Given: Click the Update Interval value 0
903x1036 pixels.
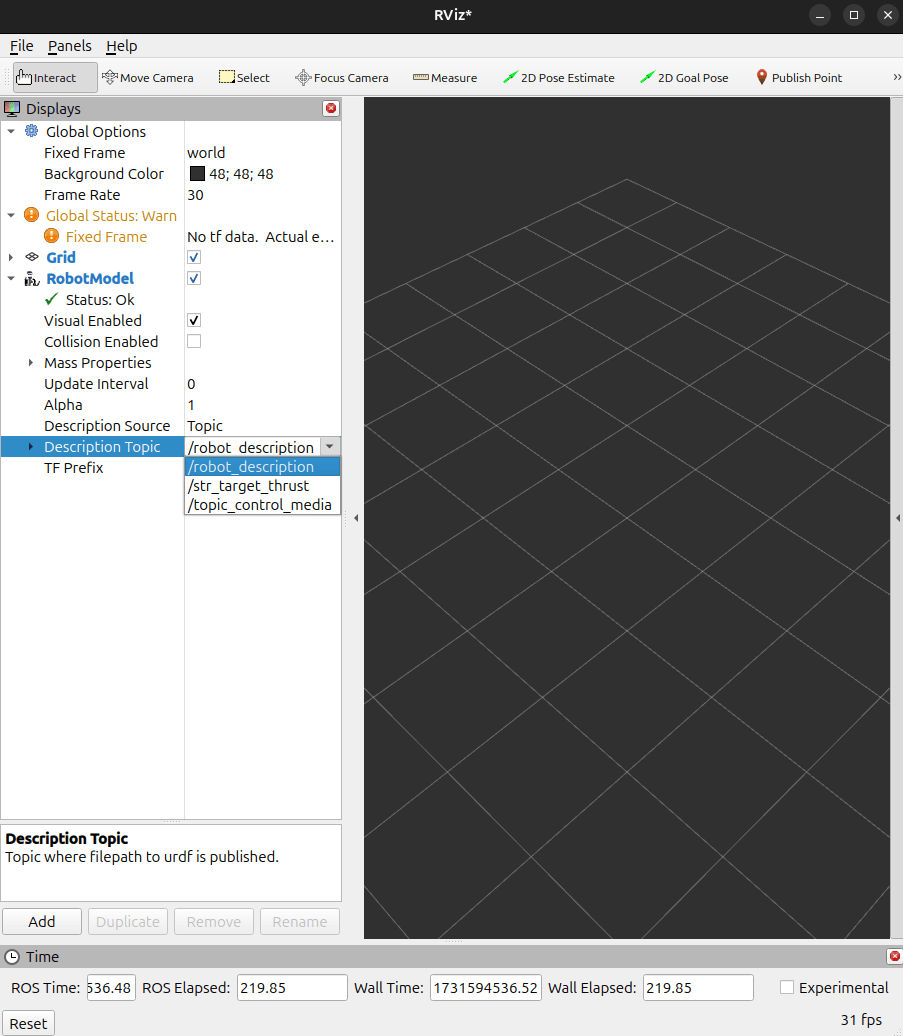Looking at the screenshot, I should click(x=191, y=384).
